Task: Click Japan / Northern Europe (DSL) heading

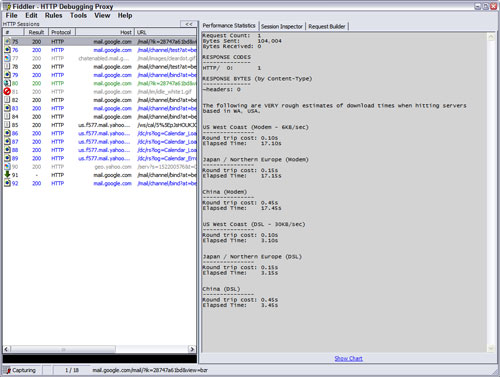Action: point(252,257)
